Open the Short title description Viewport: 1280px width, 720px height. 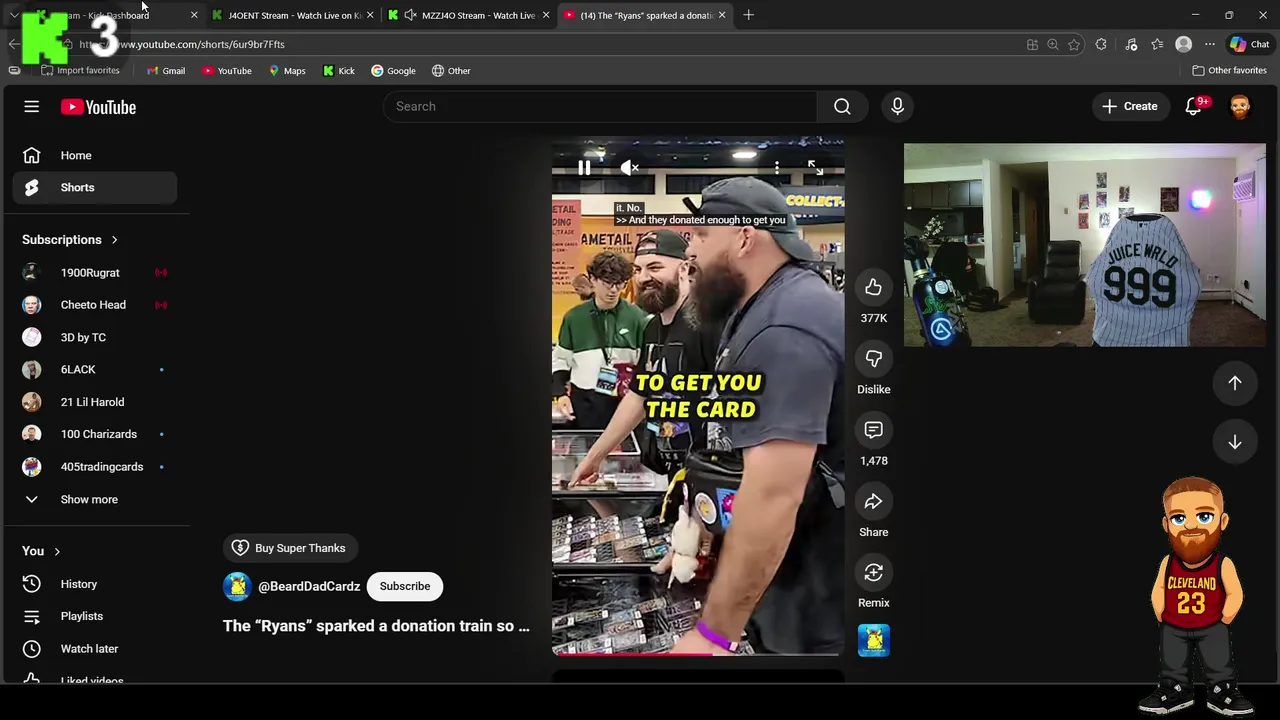point(376,626)
